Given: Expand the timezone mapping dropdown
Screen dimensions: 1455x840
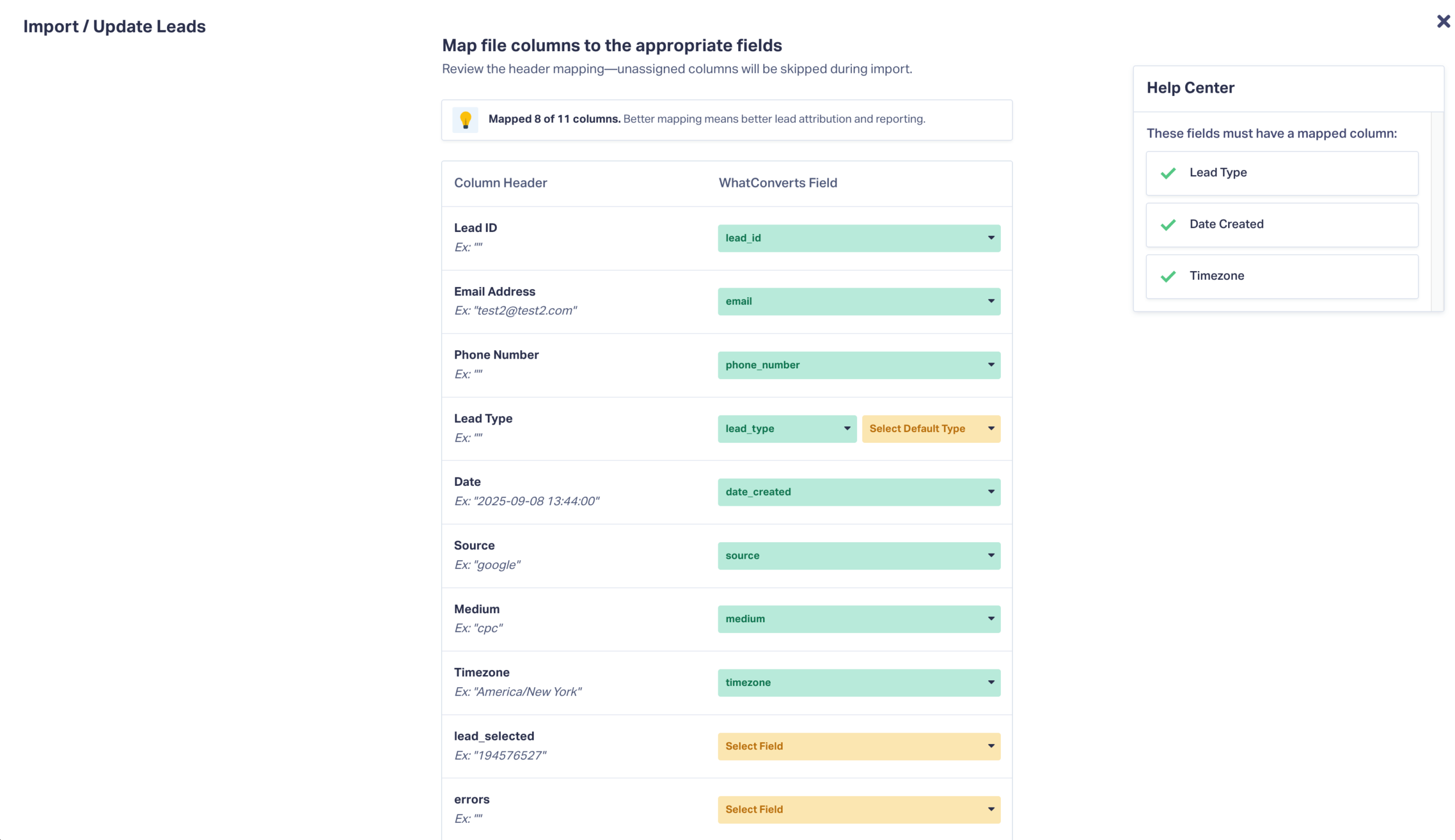Looking at the screenshot, I should [x=858, y=683].
